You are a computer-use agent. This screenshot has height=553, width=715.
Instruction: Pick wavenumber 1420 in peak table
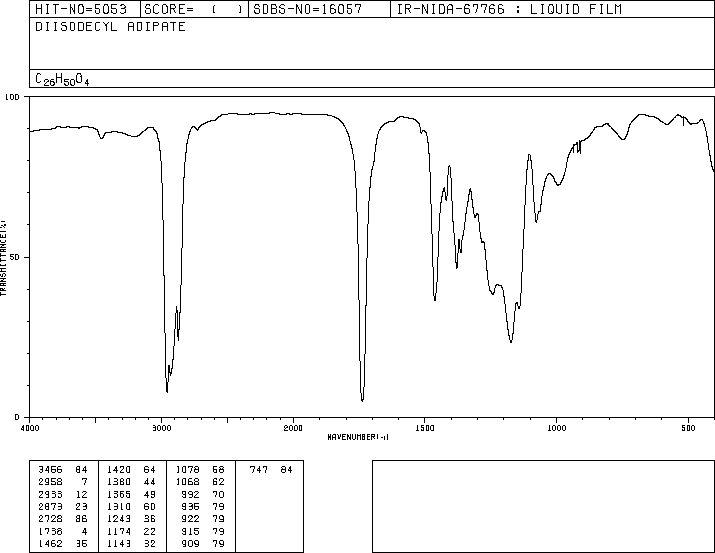coord(119,470)
